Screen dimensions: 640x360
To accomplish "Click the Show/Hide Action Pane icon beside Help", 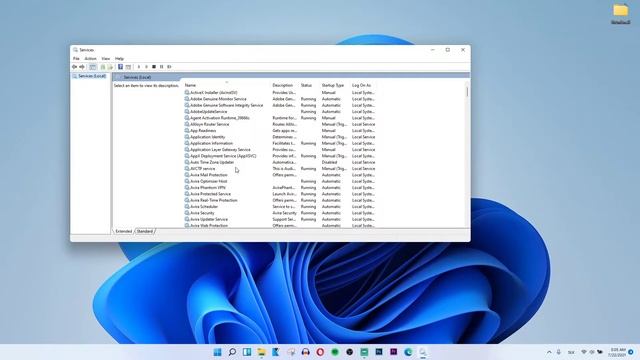I will coord(128,67).
